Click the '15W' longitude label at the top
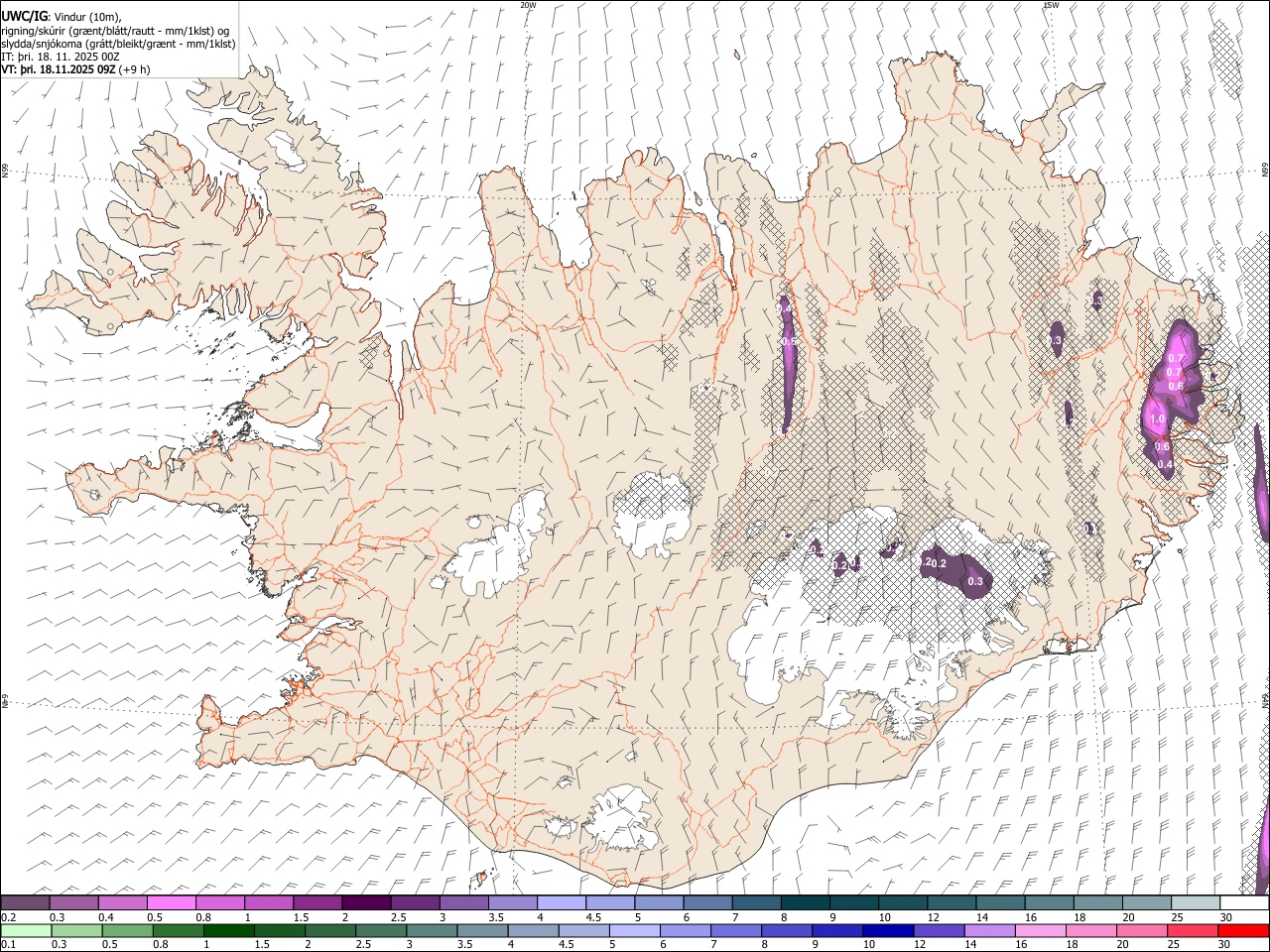 coord(1051,5)
